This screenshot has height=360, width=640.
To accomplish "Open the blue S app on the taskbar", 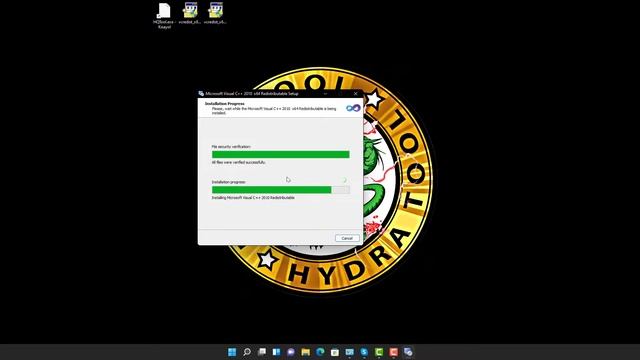I will [364, 352].
